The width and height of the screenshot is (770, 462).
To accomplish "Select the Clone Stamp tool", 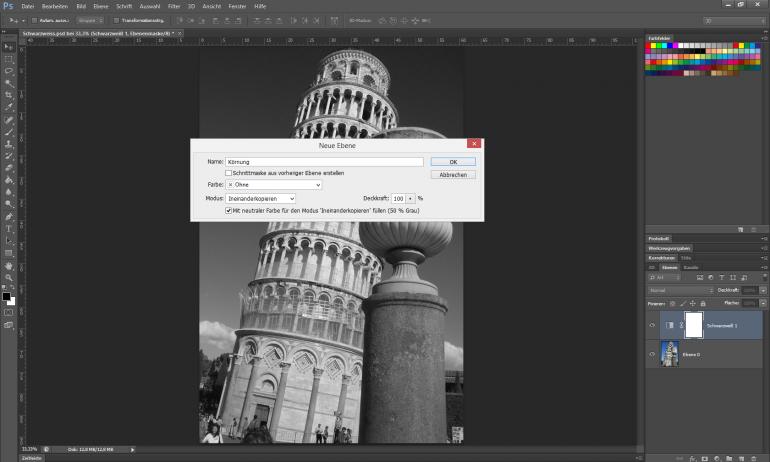I will click(x=9, y=144).
